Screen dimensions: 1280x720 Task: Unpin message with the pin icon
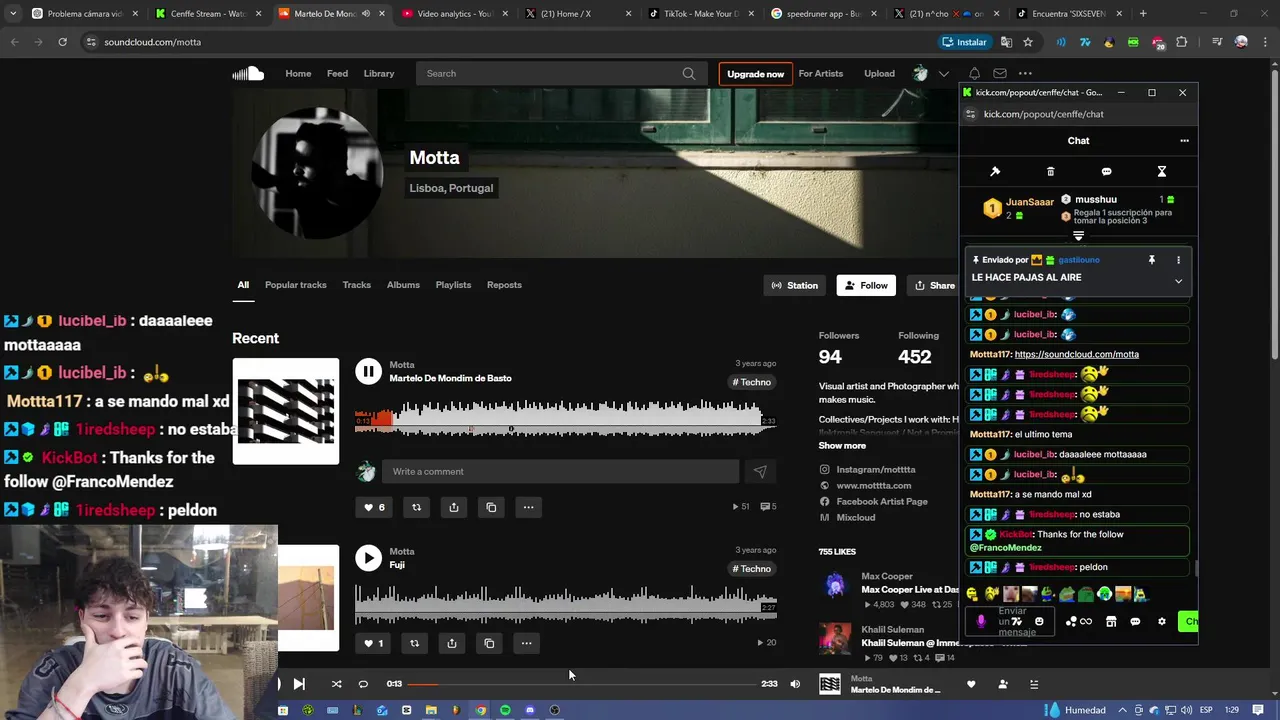tap(1152, 260)
